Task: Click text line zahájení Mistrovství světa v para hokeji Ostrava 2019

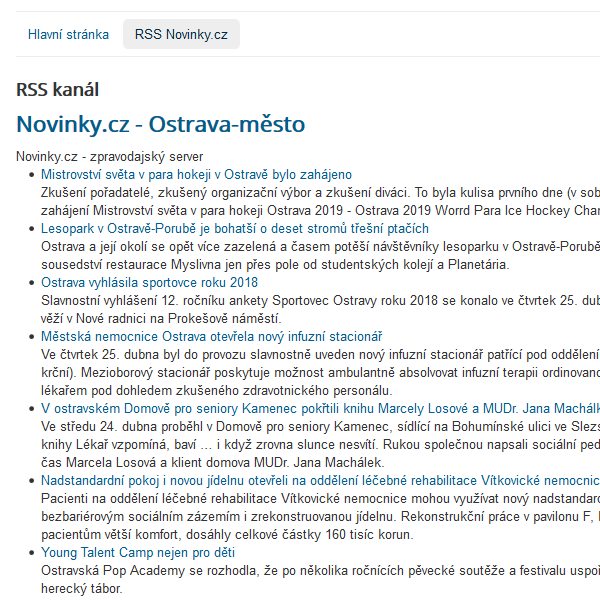Action: pyautogui.click(x=320, y=211)
